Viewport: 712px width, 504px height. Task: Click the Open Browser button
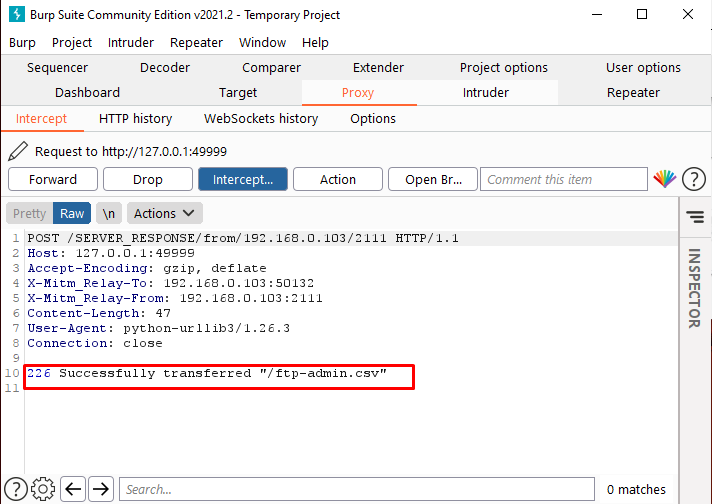pos(433,179)
